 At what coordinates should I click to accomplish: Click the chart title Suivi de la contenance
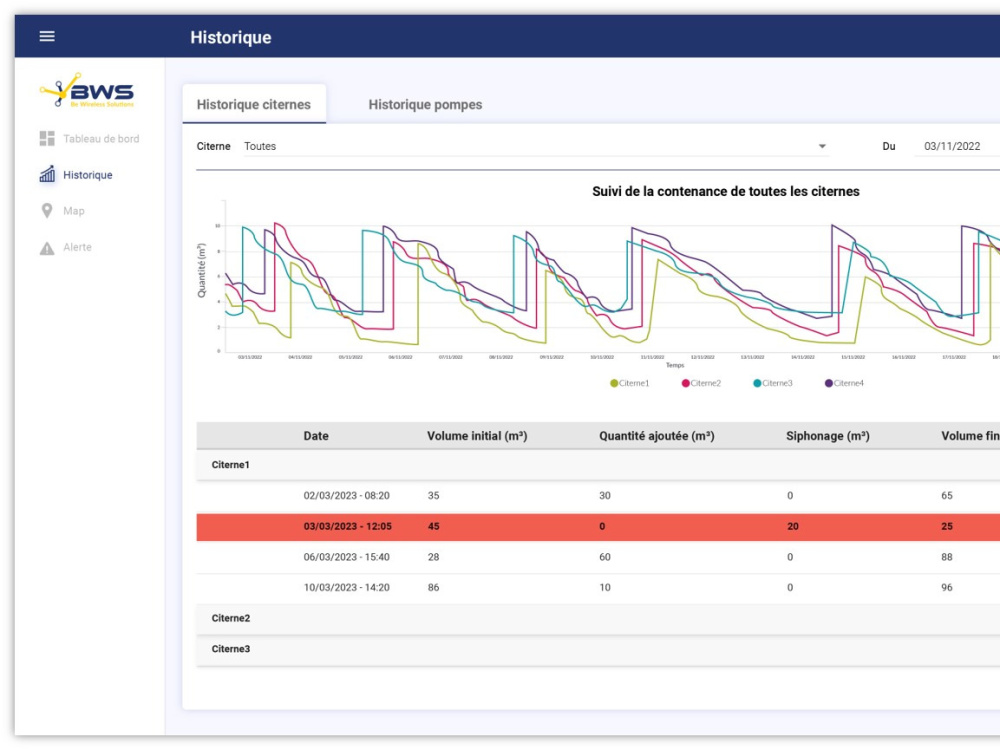point(725,191)
